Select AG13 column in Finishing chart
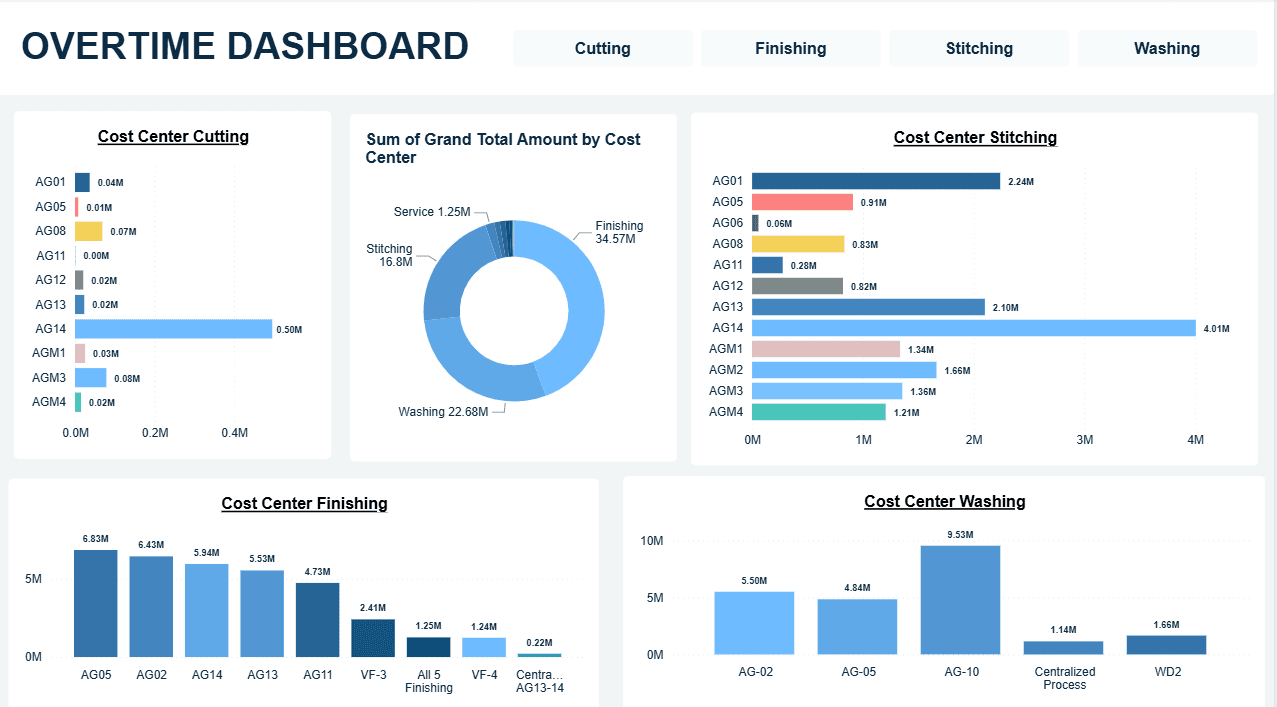1277x707 pixels. point(262,613)
